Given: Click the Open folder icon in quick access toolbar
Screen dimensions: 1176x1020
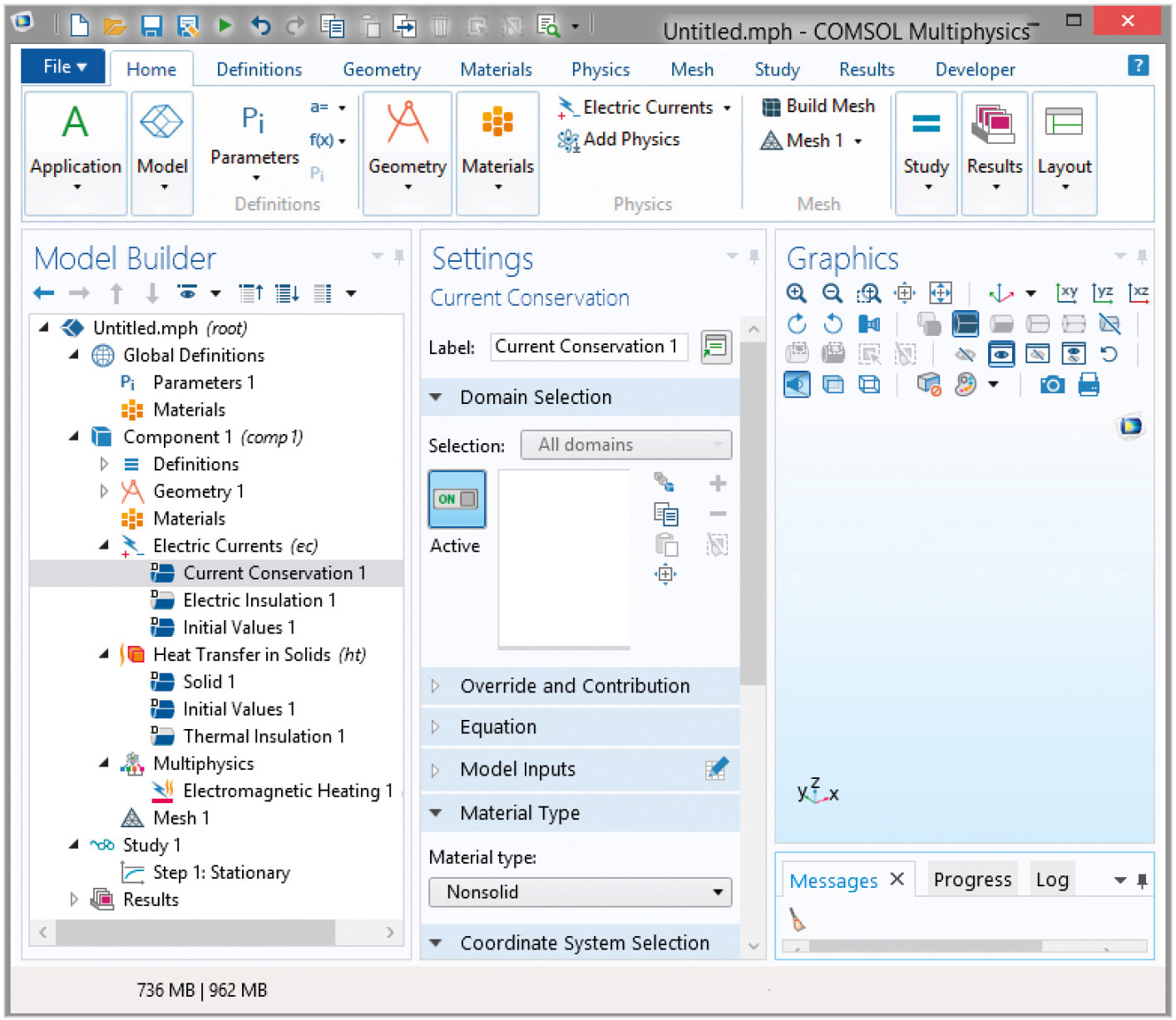Looking at the screenshot, I should click(114, 27).
